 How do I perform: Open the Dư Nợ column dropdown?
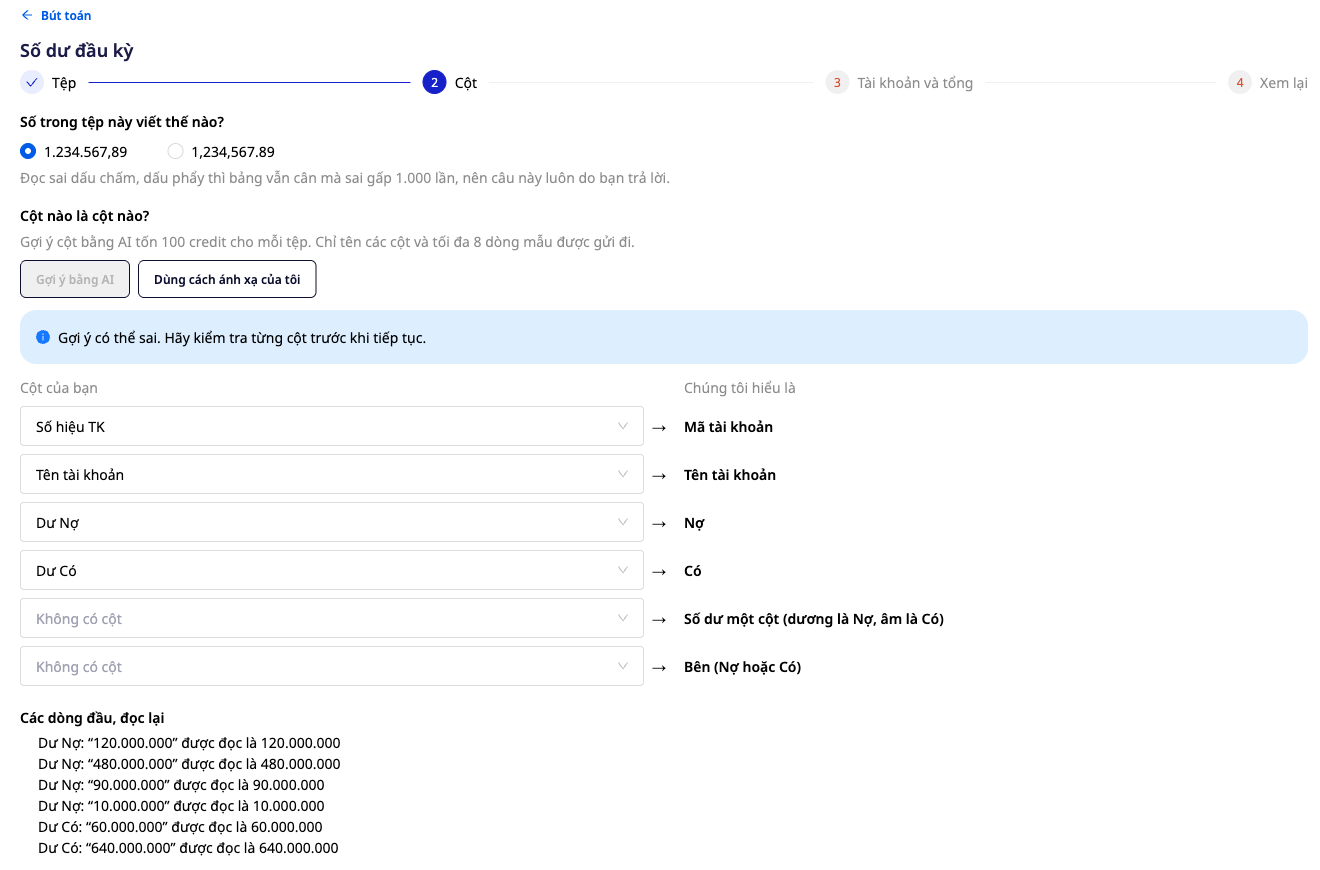click(332, 522)
